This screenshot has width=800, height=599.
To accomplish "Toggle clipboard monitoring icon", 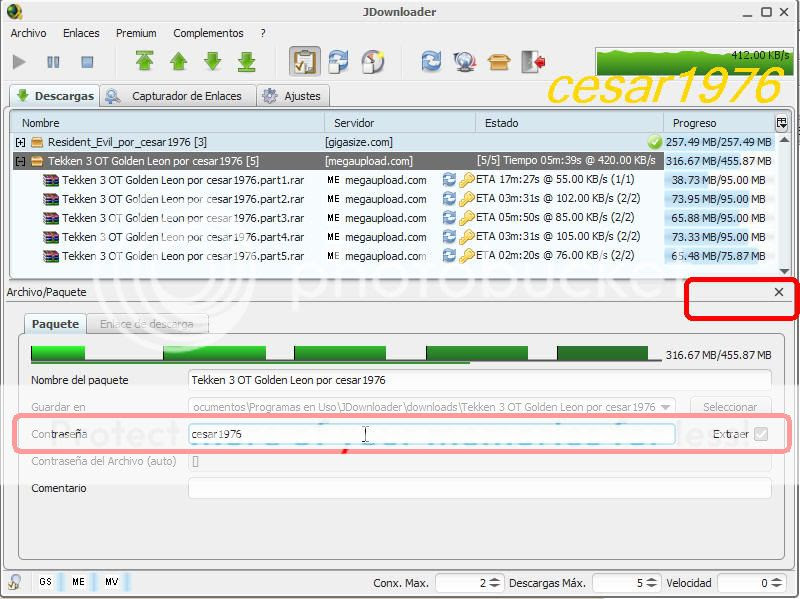I will tap(305, 61).
